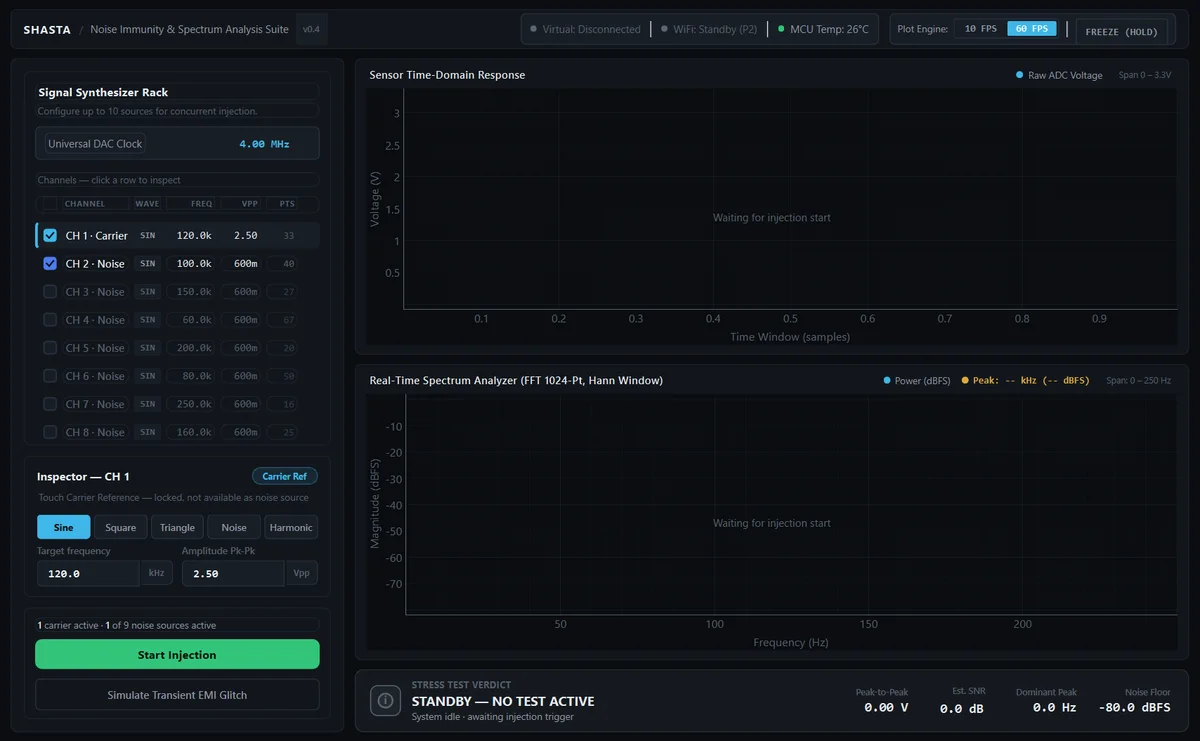Switch Plot Engine to 10 FPS
The width and height of the screenshot is (1200, 741).
[980, 29]
